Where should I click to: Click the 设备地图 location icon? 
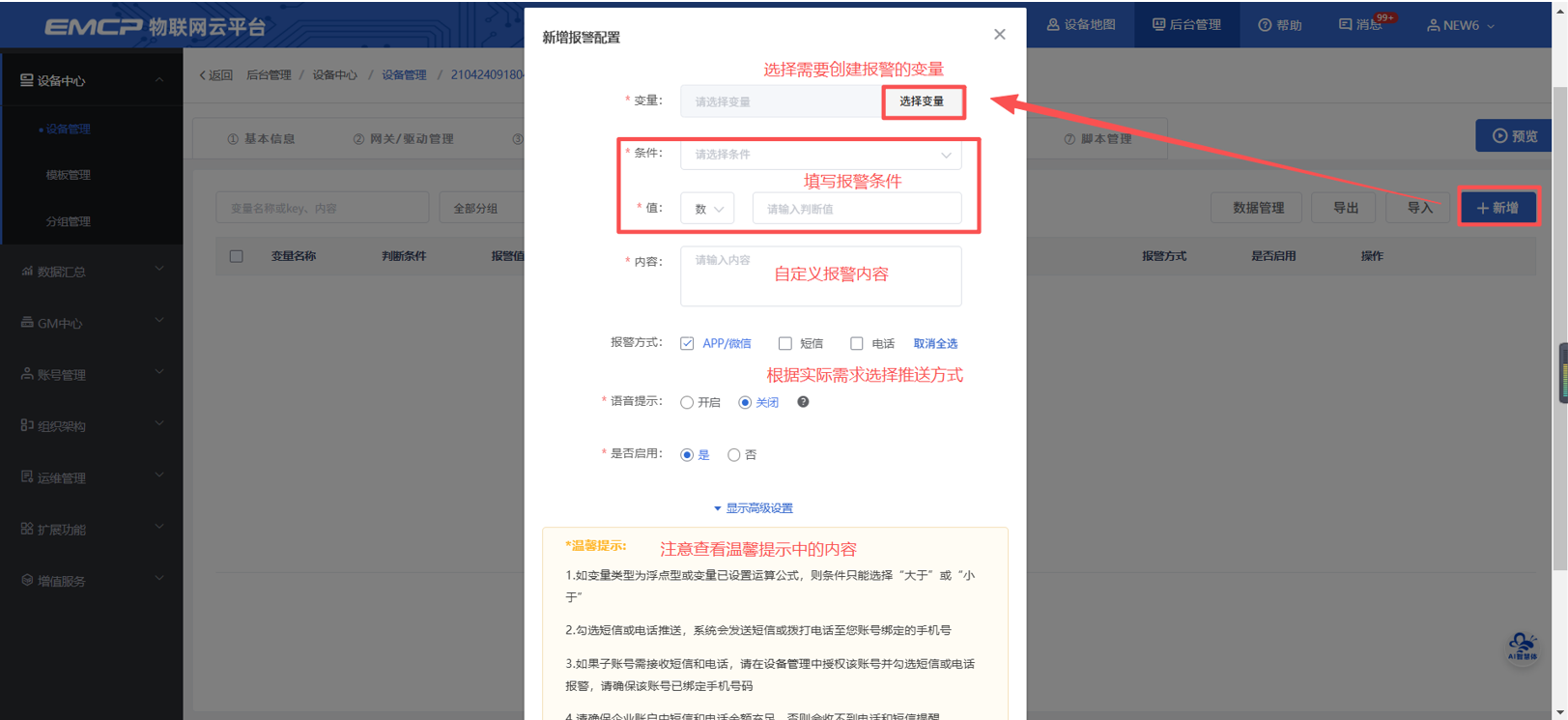1053,25
